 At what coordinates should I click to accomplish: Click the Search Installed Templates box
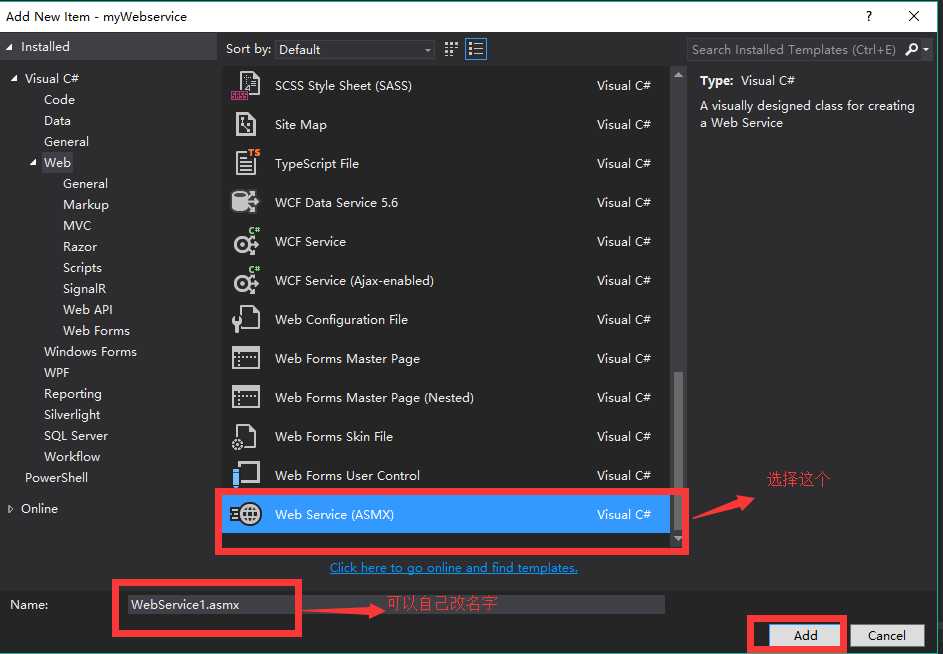click(x=794, y=49)
